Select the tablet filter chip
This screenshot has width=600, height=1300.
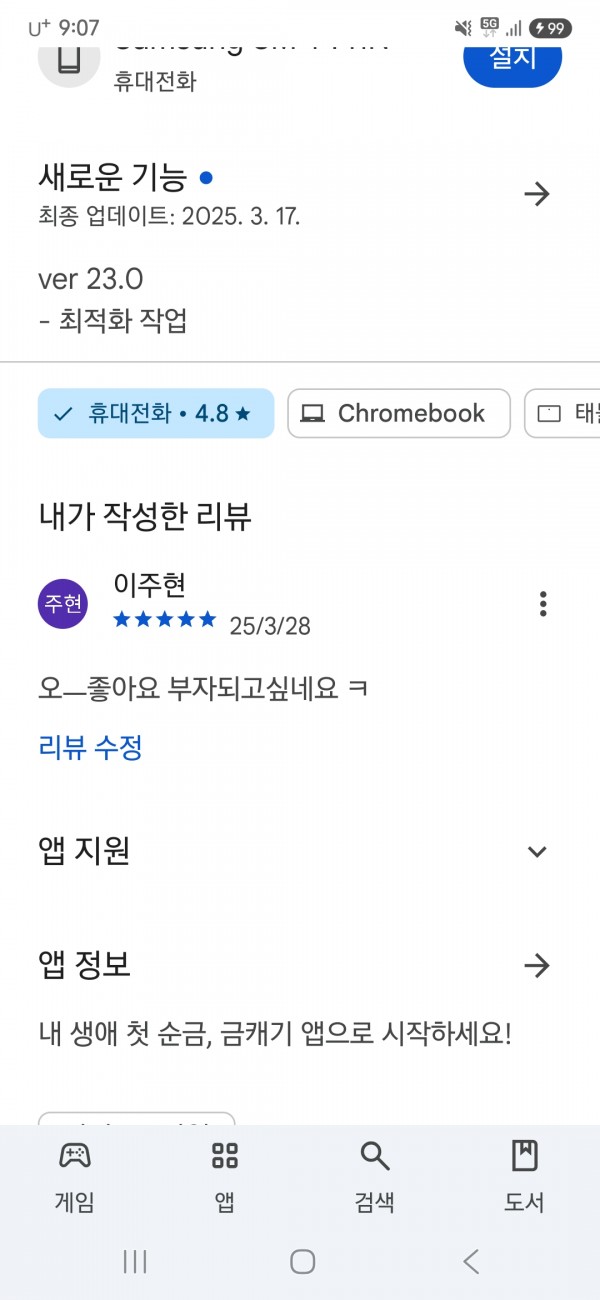click(562, 413)
